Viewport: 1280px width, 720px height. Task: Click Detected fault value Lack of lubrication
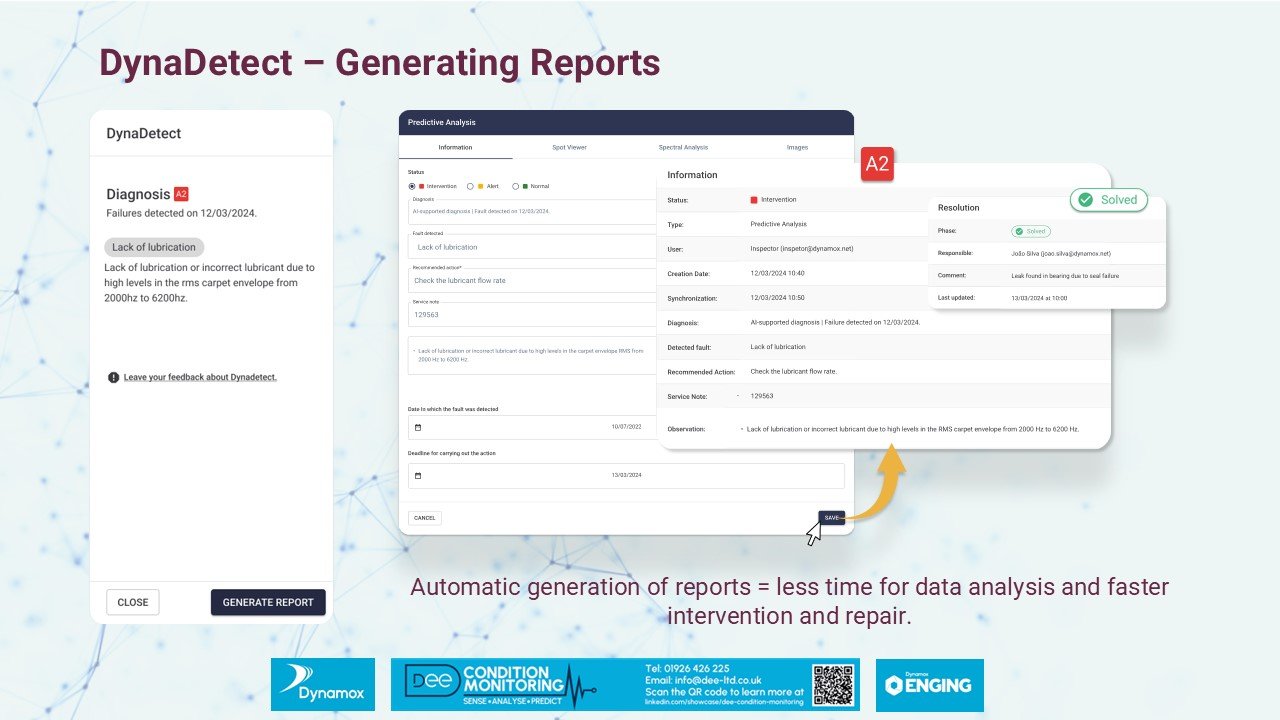point(778,347)
